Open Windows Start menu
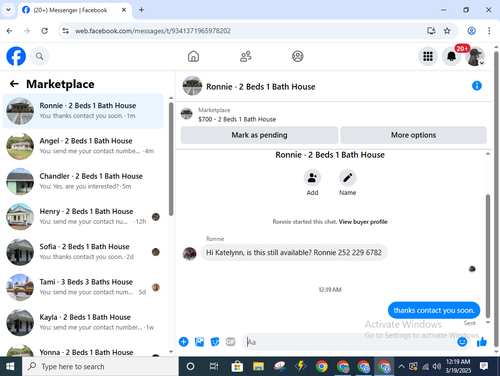 [10, 366]
